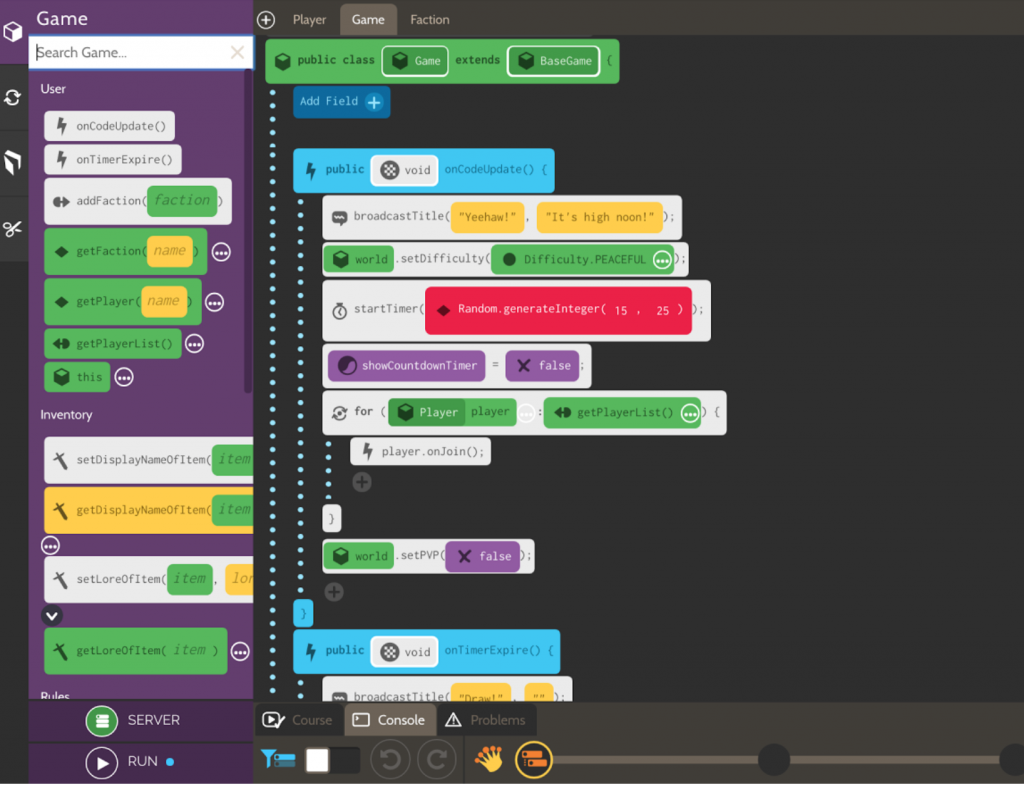
Task: Expand options for getPlayerList() block in palette
Action: point(195,344)
